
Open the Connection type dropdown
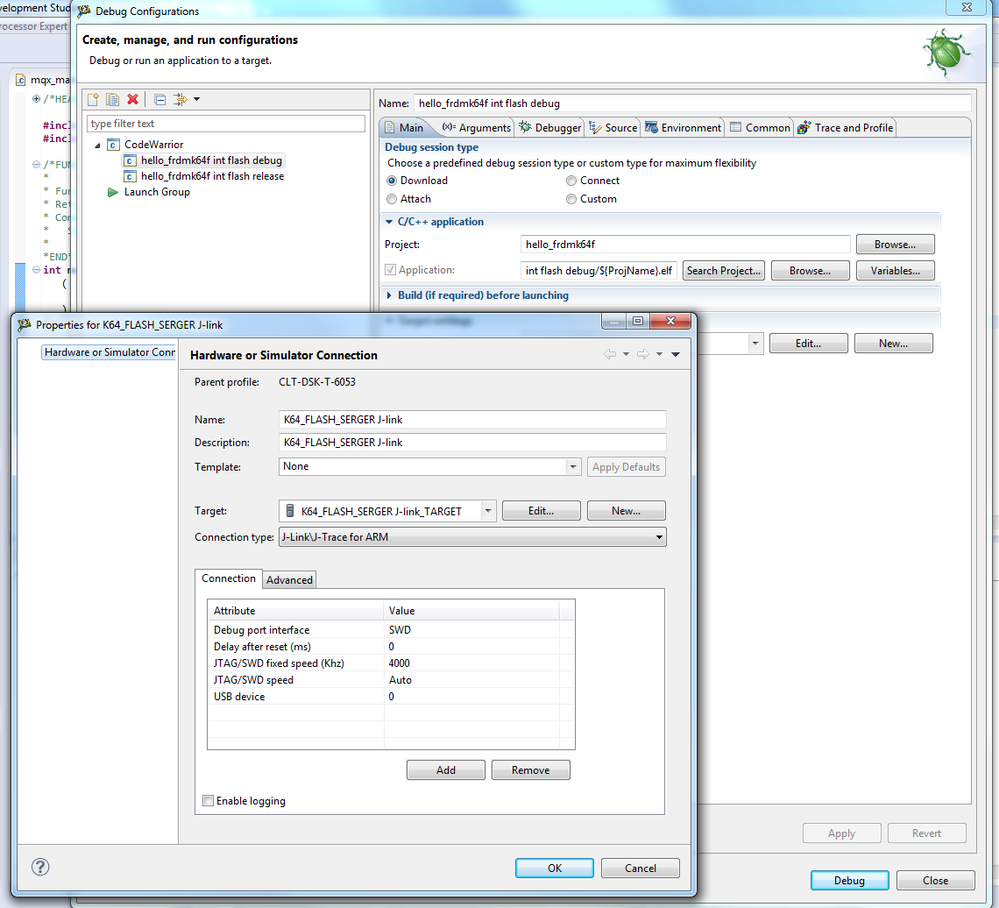click(x=659, y=538)
